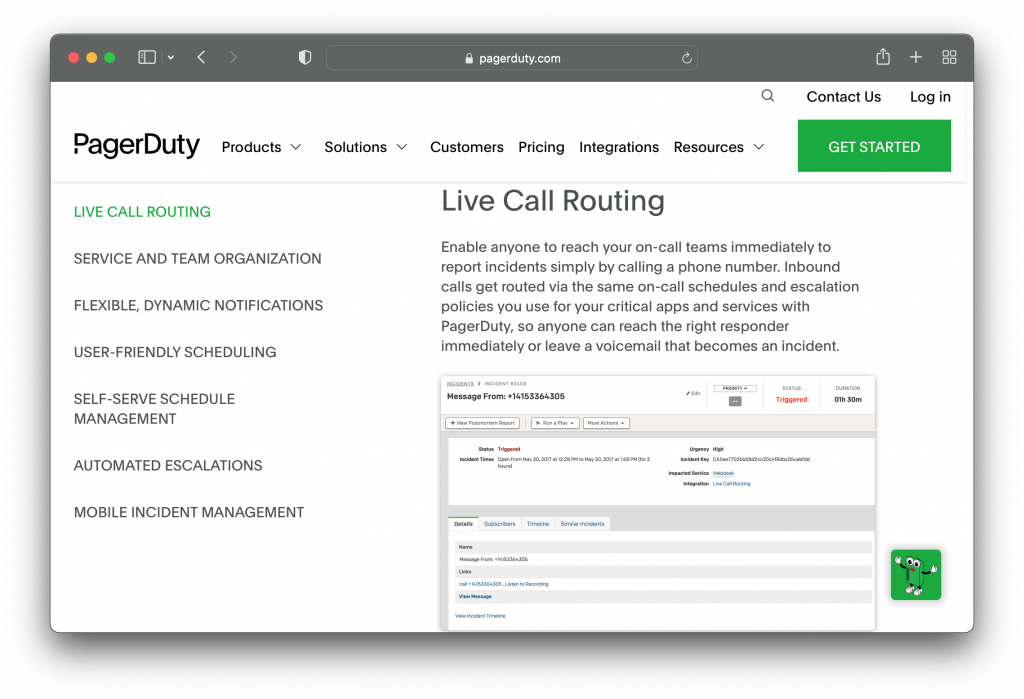The width and height of the screenshot is (1024, 699).
Task: Select FLEXIBLE, DYNAMIC NOTIFICATIONS feature
Action: coord(199,305)
